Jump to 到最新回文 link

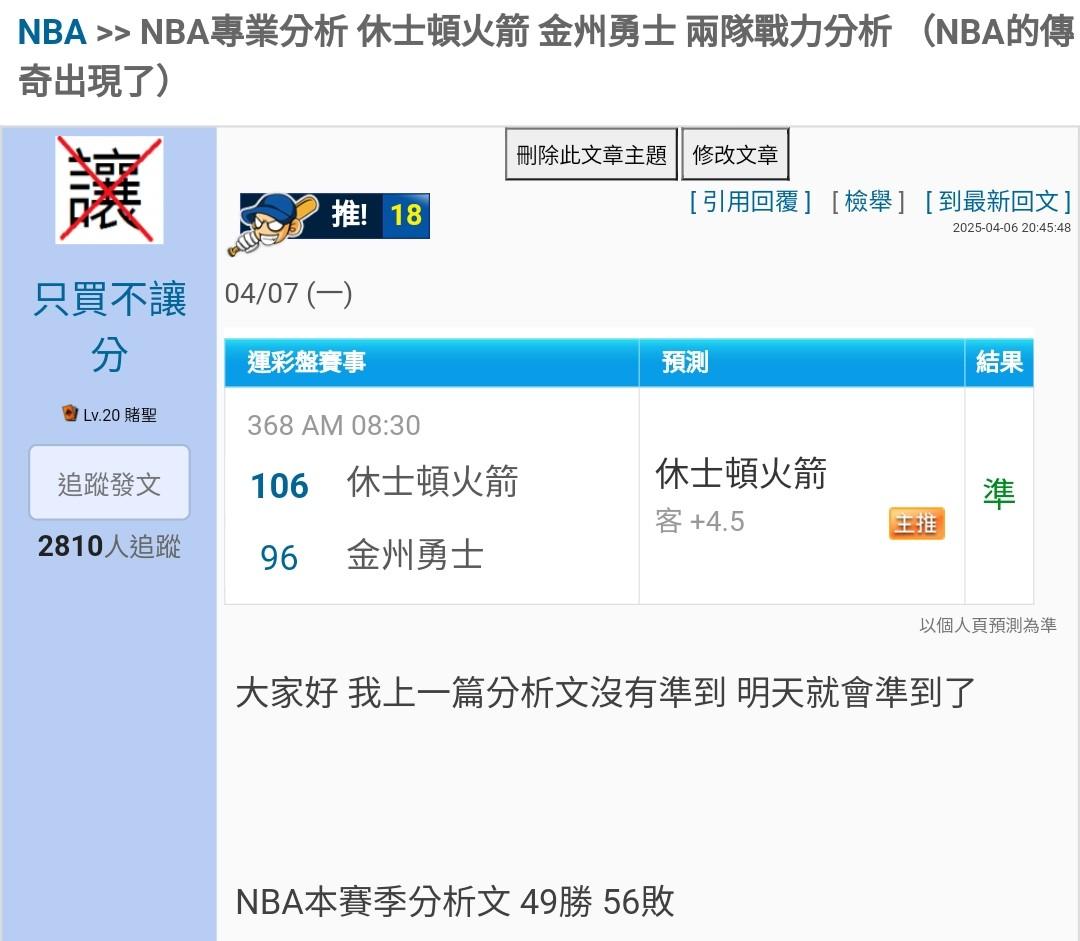998,202
